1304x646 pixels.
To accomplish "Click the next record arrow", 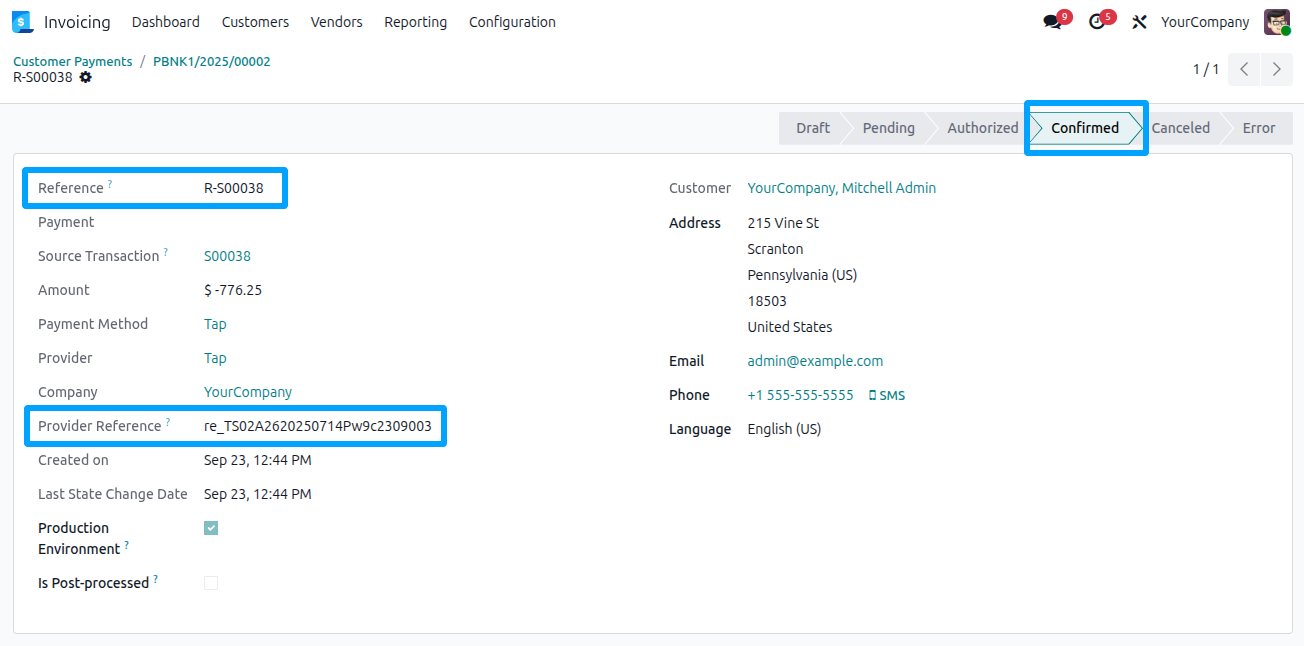I will (1276, 69).
